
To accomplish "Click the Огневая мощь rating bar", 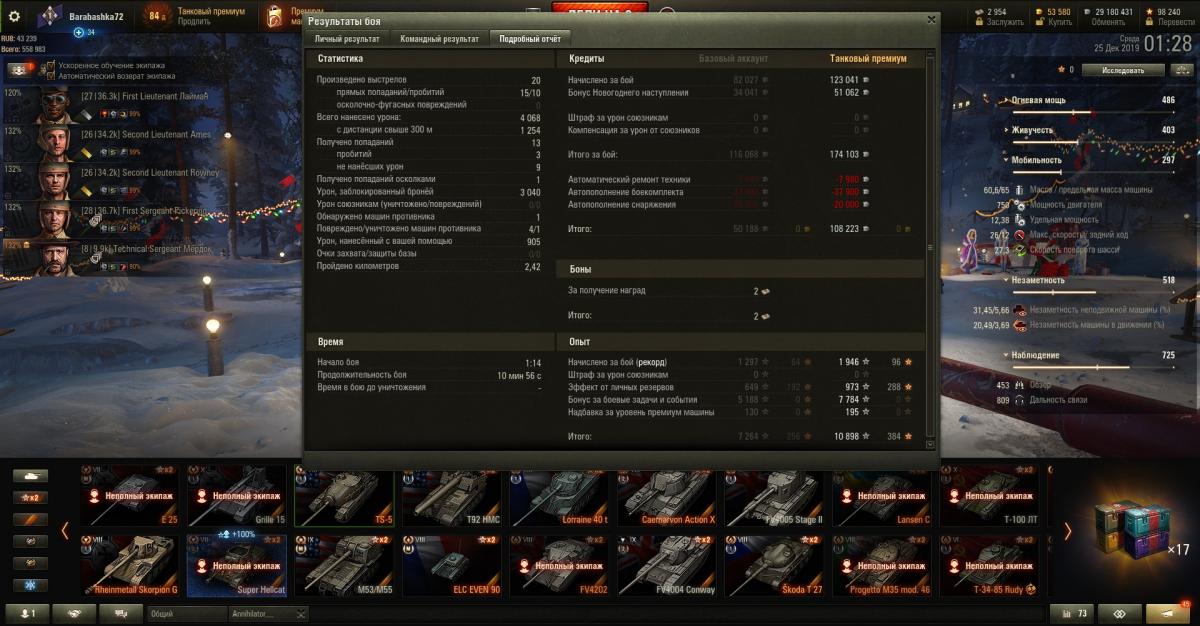I will [1094, 113].
